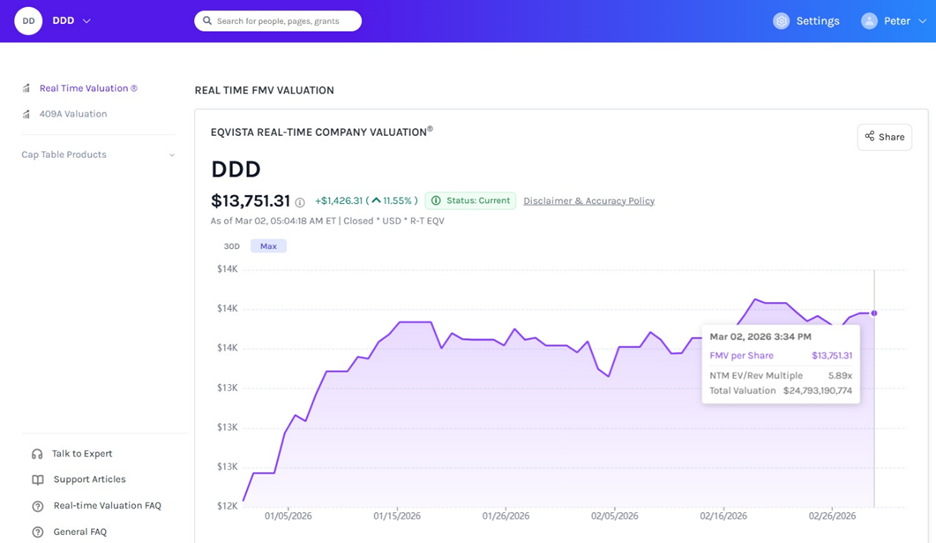
Task: Go to 409A Valuation page
Action: (x=72, y=114)
